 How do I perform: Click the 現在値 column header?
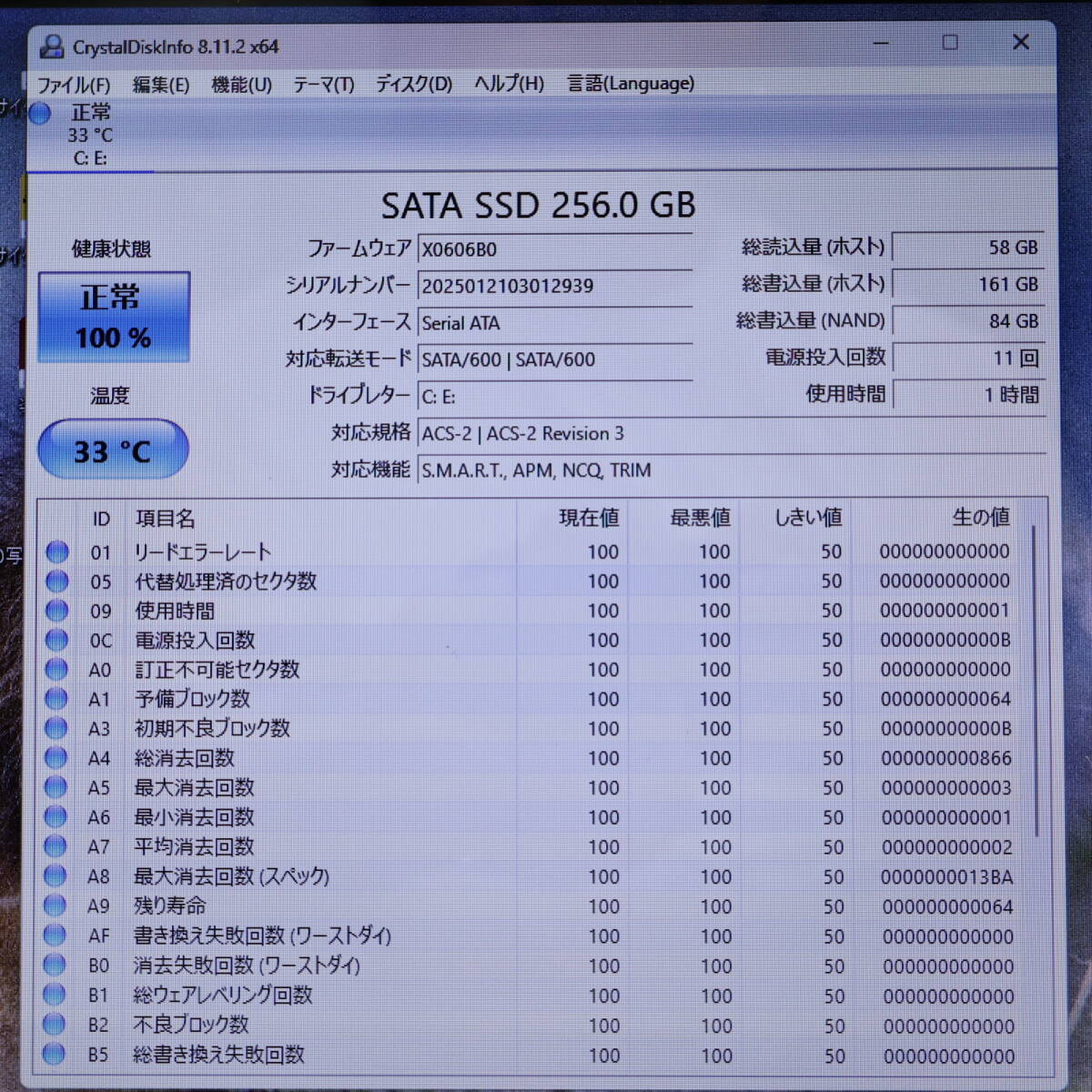click(x=588, y=518)
